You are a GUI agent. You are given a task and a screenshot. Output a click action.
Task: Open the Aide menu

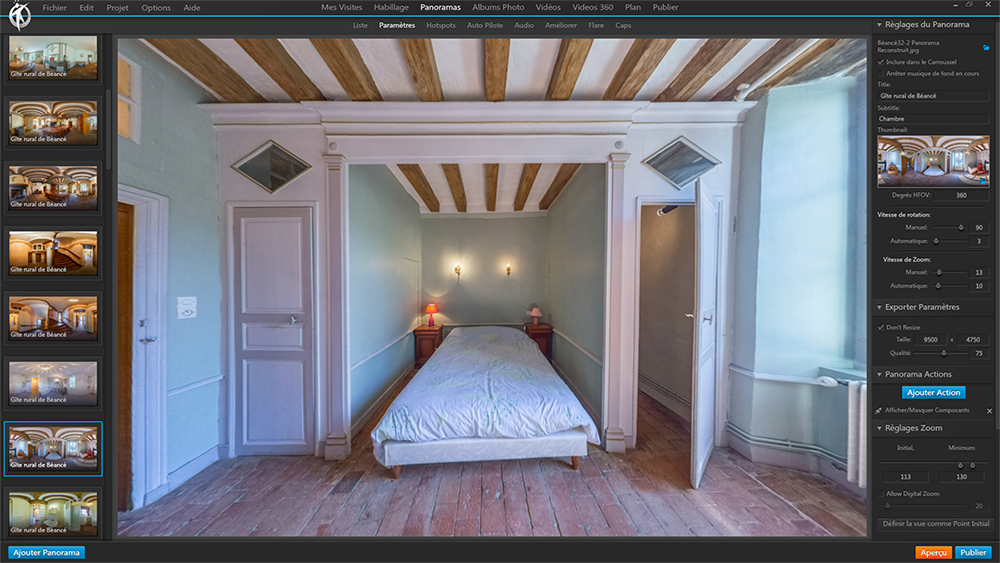pos(192,8)
